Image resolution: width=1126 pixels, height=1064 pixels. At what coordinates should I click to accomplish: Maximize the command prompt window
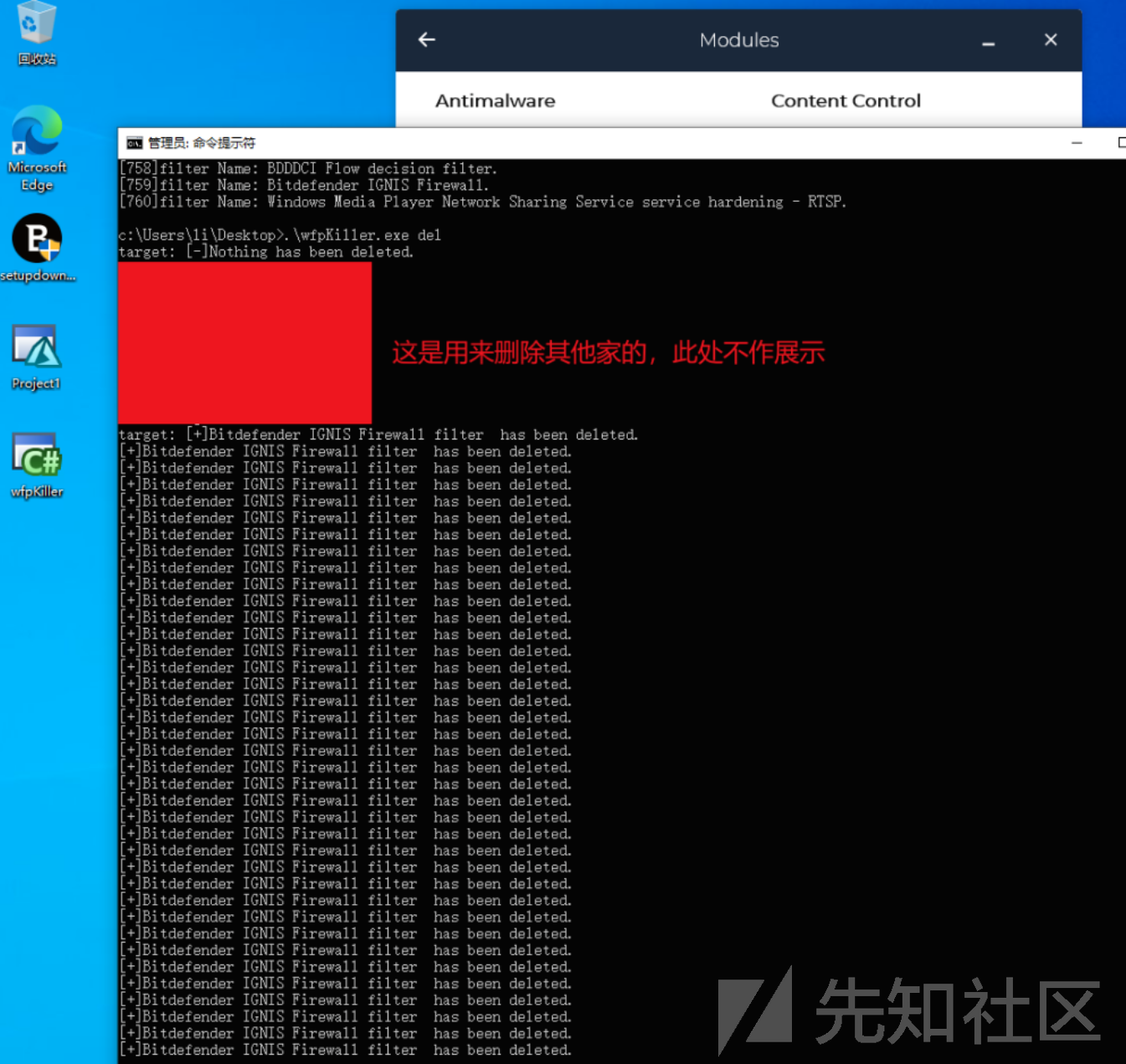click(x=1120, y=143)
